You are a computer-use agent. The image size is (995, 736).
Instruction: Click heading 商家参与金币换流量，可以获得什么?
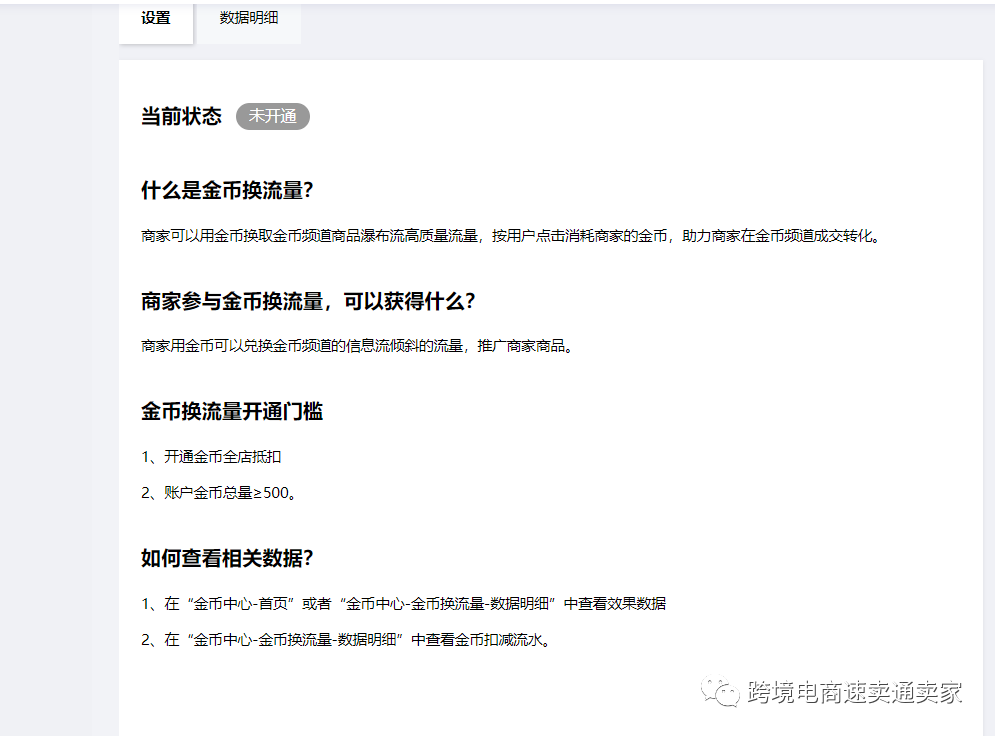308,301
